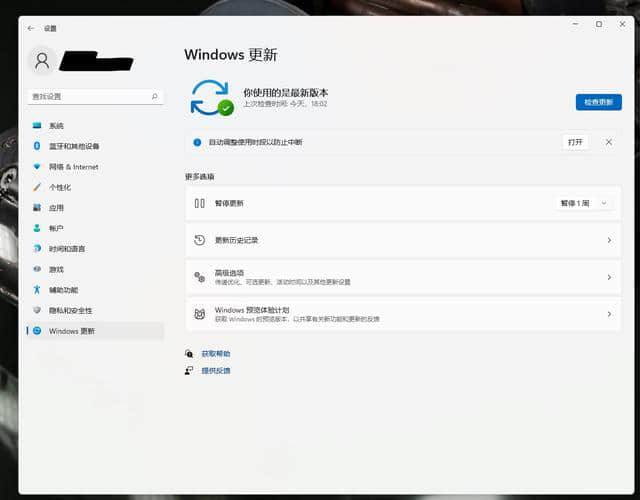Expand pause duration options with chevron
The image size is (640, 500).
604,203
